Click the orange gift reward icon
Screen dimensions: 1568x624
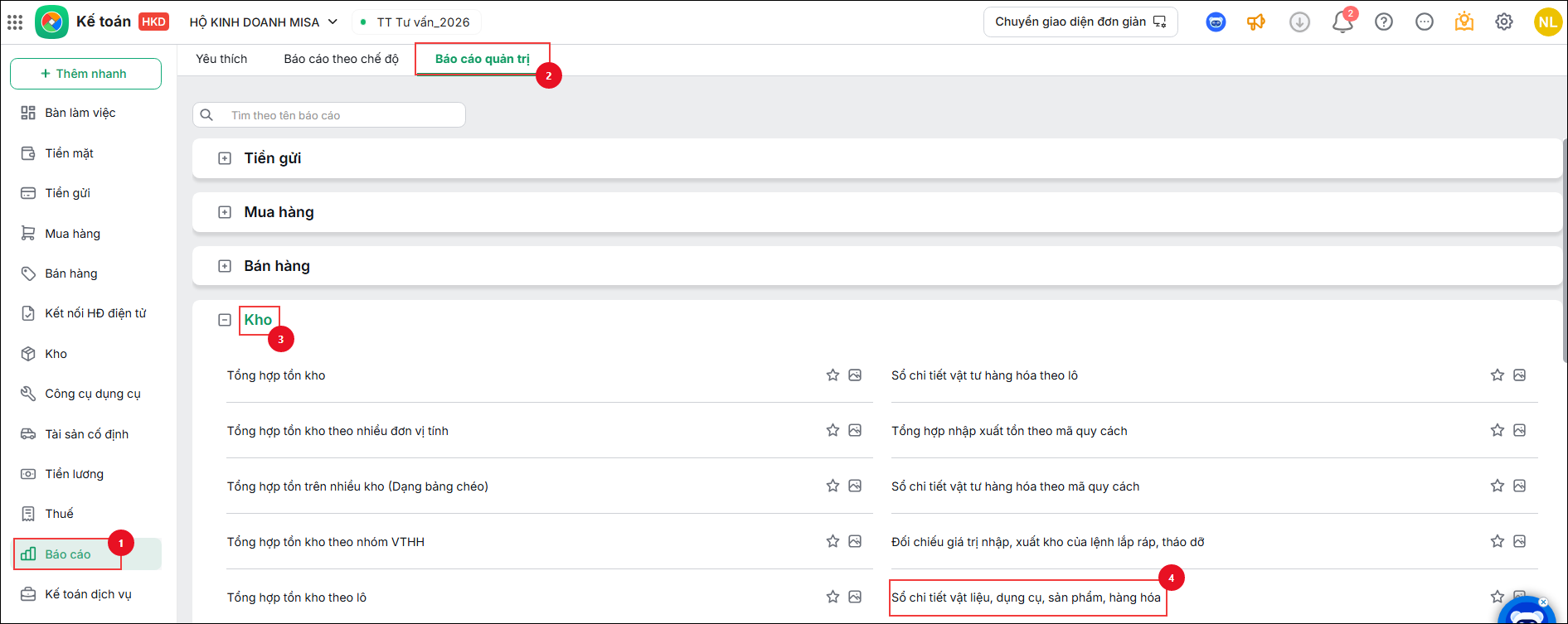(x=1464, y=22)
